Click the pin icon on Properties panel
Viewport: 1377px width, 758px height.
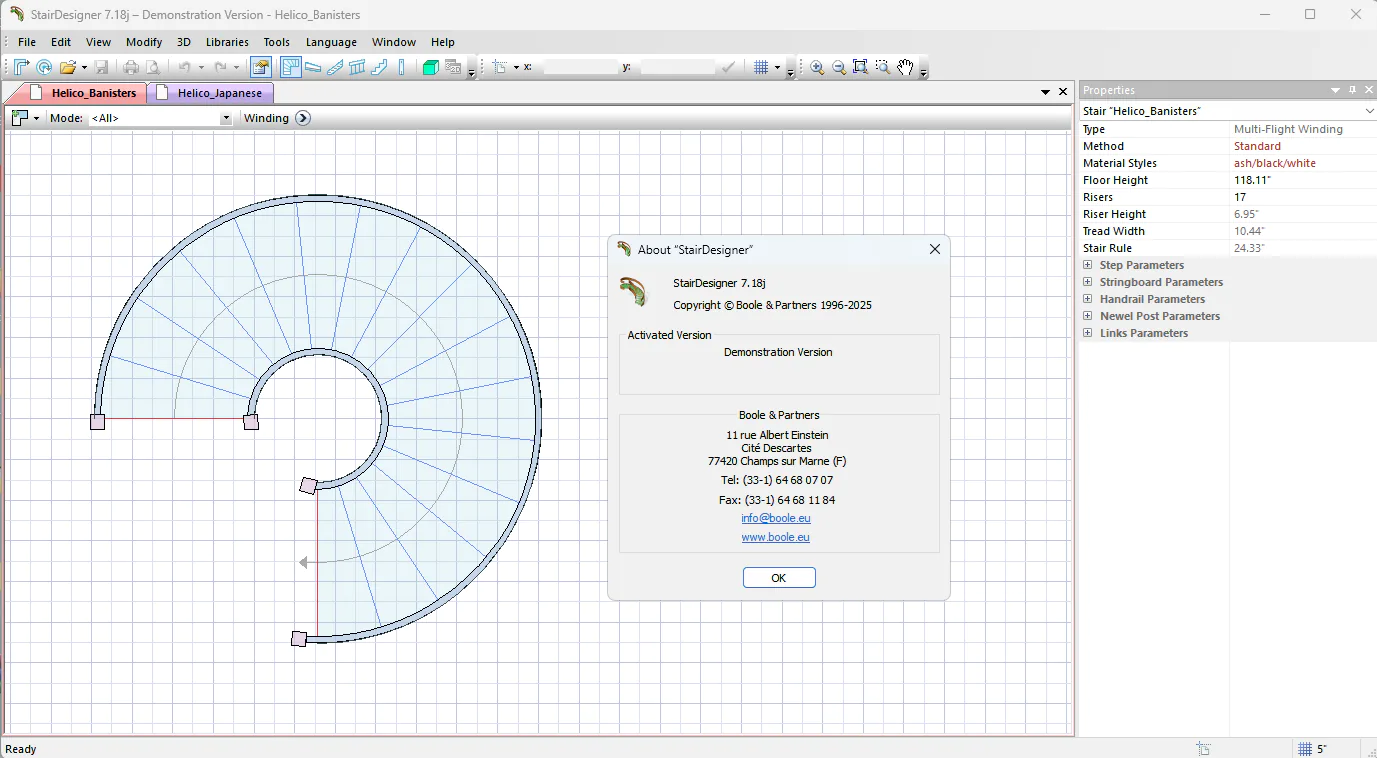click(x=1352, y=90)
